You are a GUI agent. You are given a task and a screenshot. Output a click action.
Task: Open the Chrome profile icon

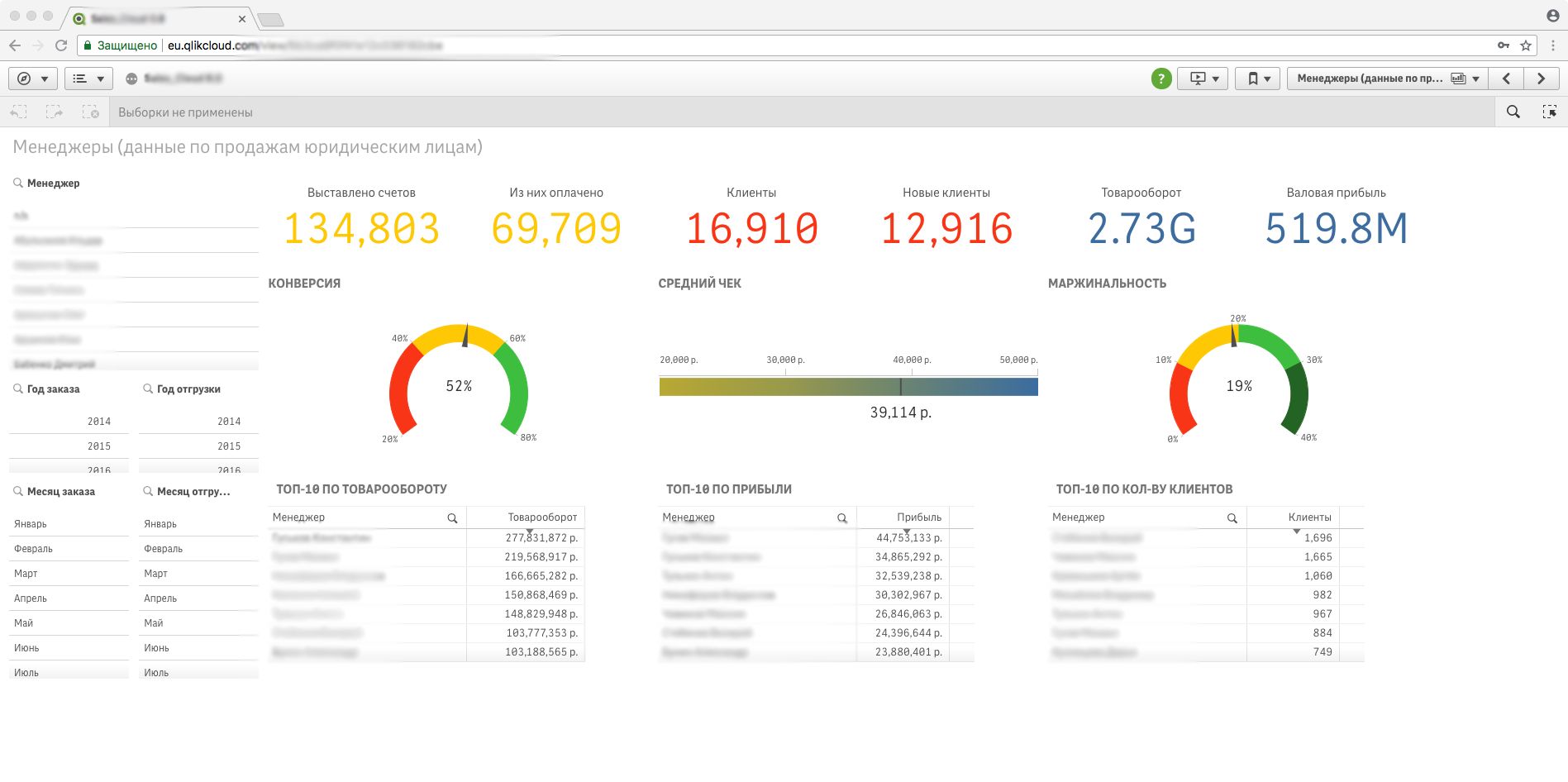[x=1552, y=16]
